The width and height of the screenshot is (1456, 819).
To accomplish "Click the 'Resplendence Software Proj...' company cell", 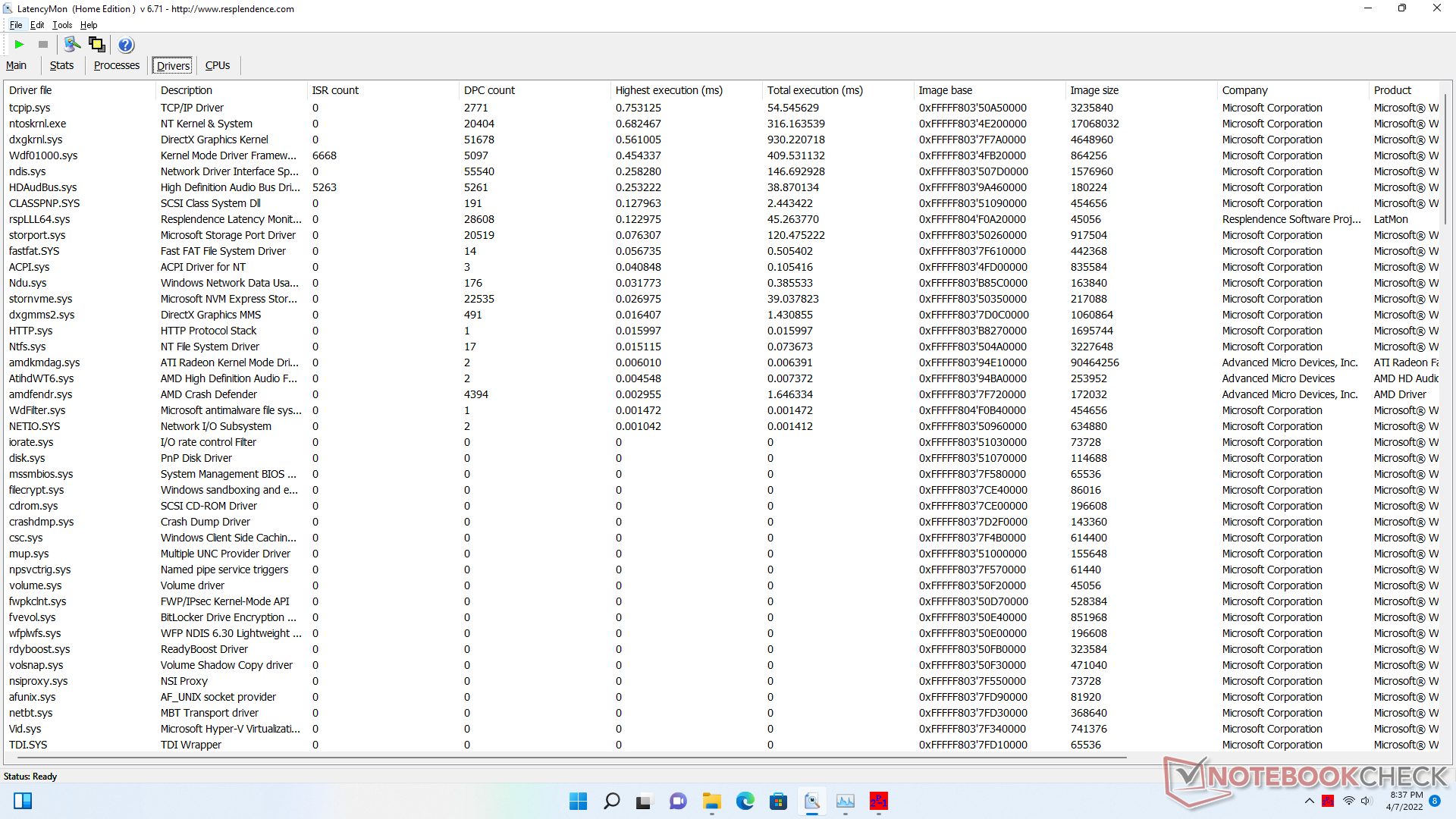I will (1291, 219).
